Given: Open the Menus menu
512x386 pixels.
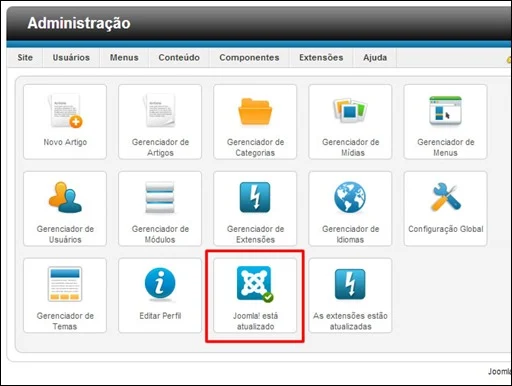Looking at the screenshot, I should coord(124,57).
